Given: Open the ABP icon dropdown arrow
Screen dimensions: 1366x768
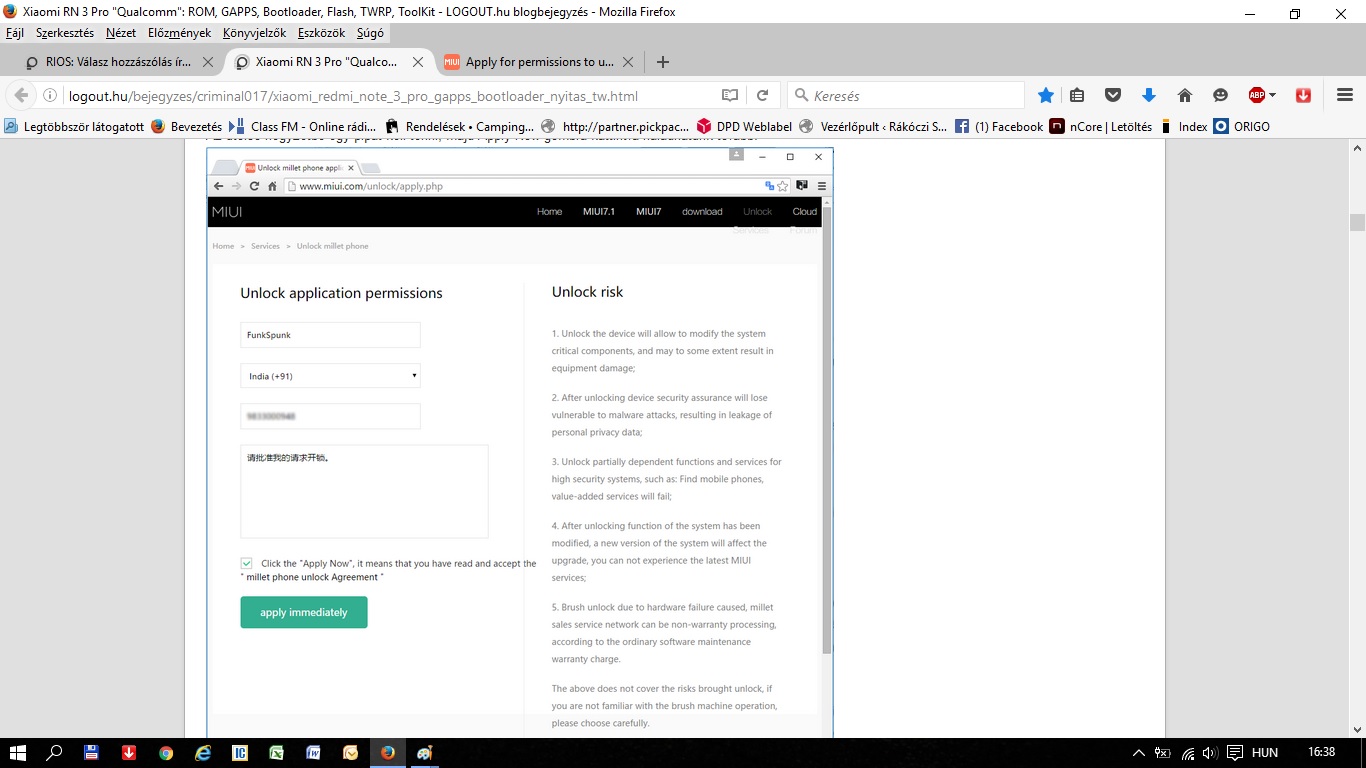Looking at the screenshot, I should tap(1272, 96).
